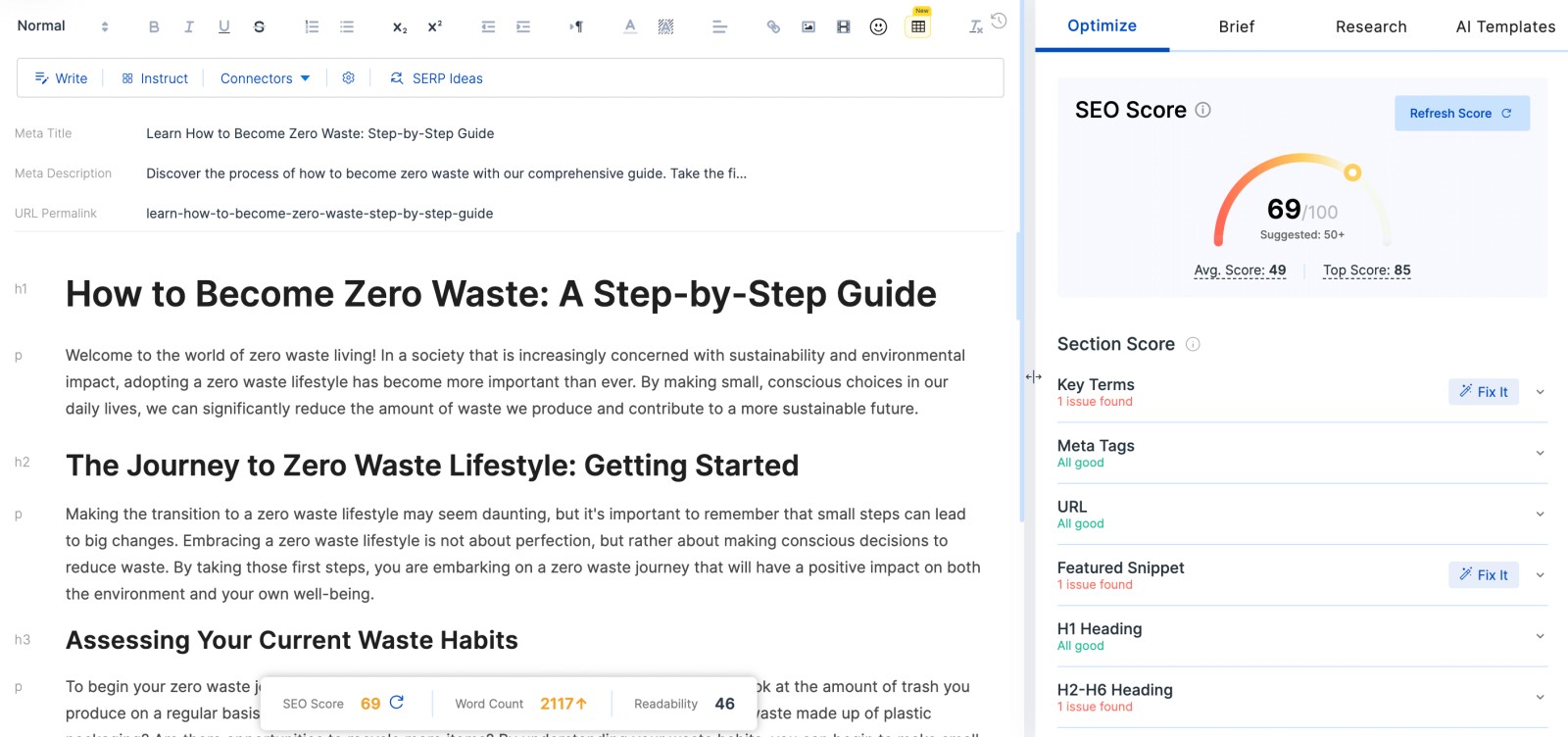This screenshot has height=737, width=1568.
Task: Clear formatting with the Tx icon
Action: 975,26
